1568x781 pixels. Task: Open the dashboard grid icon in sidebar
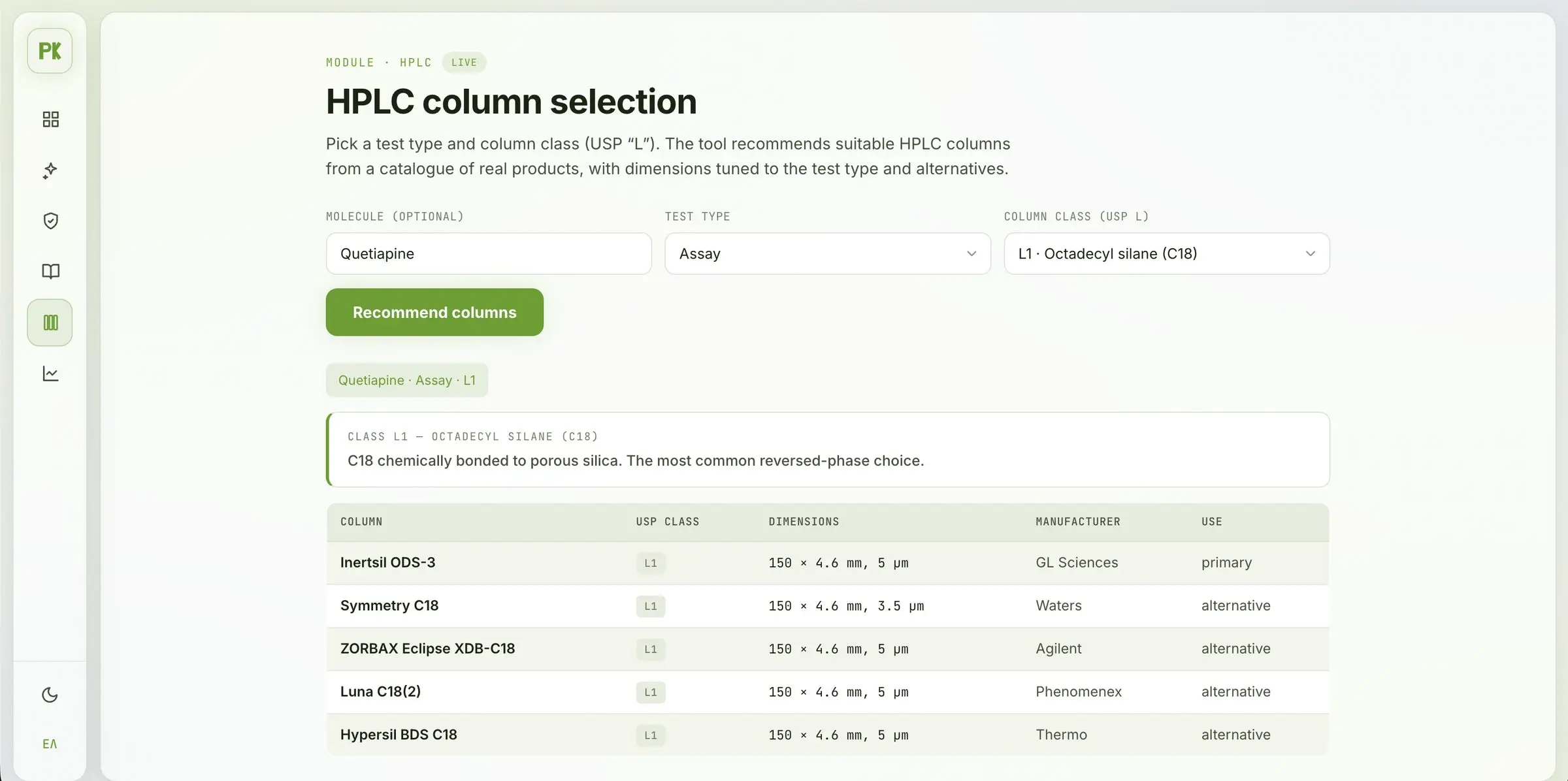pyautogui.click(x=50, y=119)
